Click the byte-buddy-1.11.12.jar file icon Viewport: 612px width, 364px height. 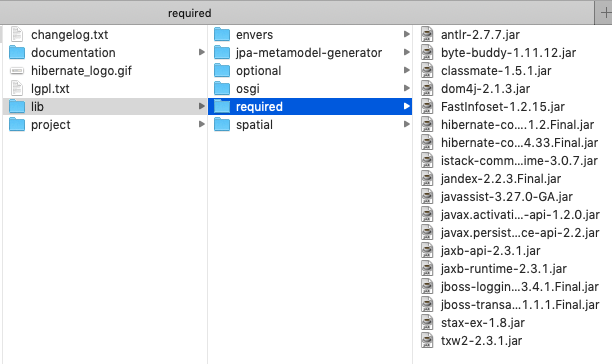(427, 52)
